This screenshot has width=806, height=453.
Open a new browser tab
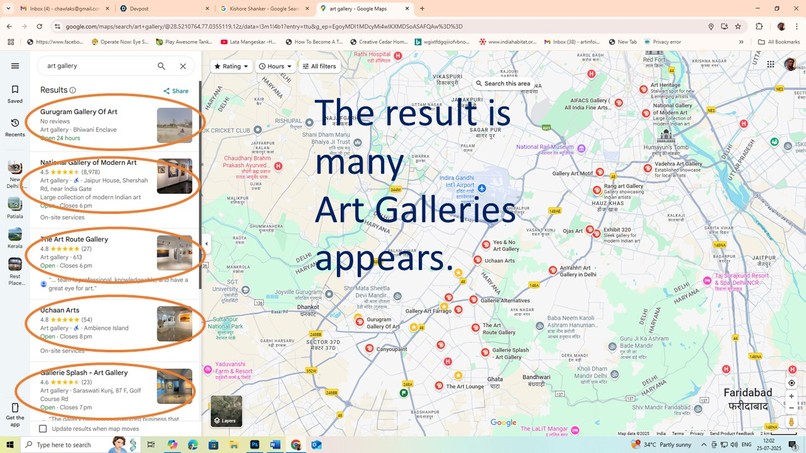422,9
